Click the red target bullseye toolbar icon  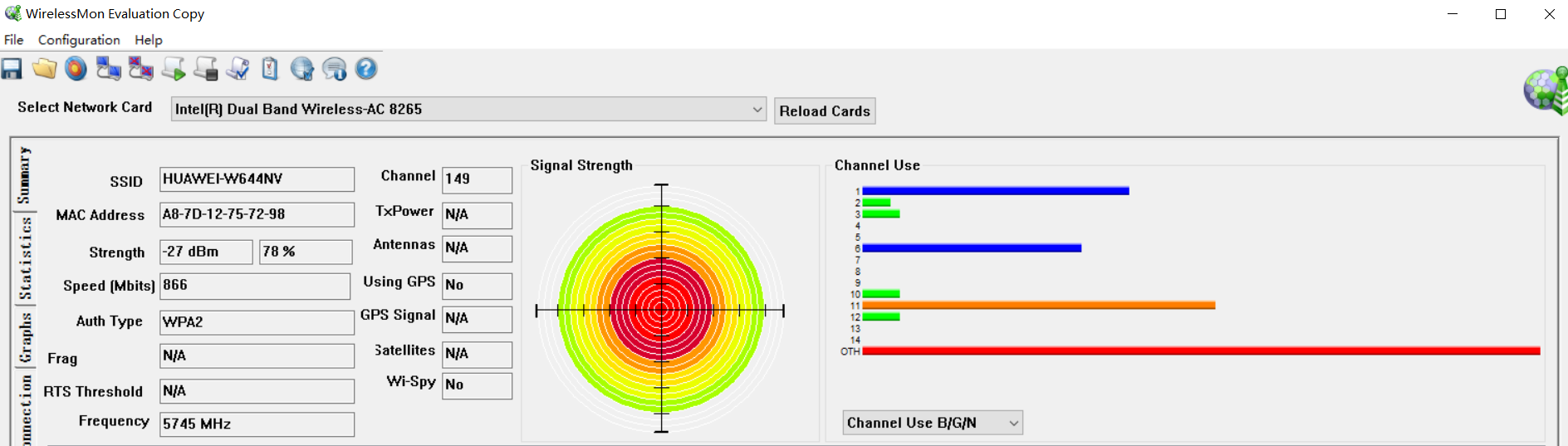pyautogui.click(x=76, y=69)
